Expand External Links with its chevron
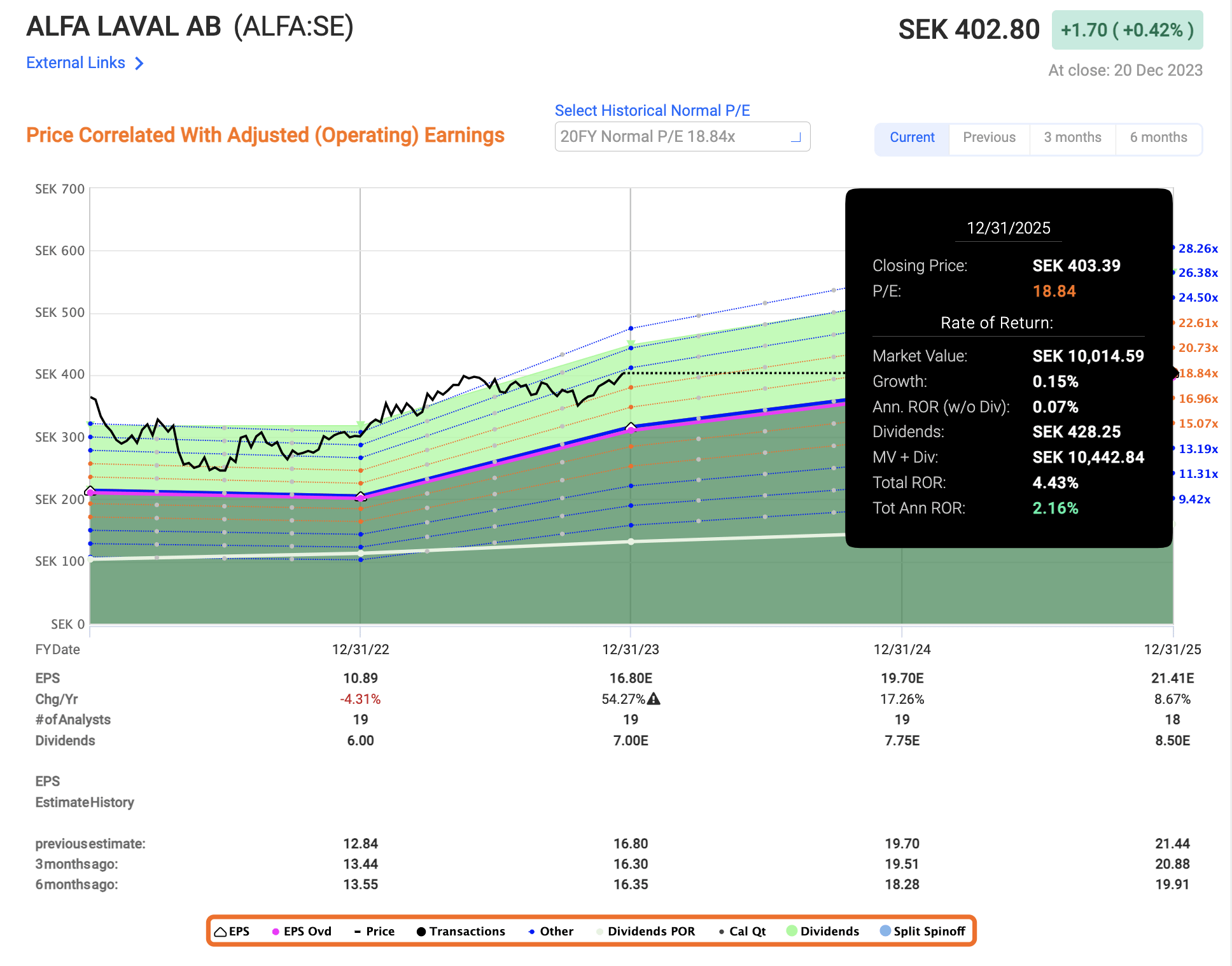 coord(139,62)
